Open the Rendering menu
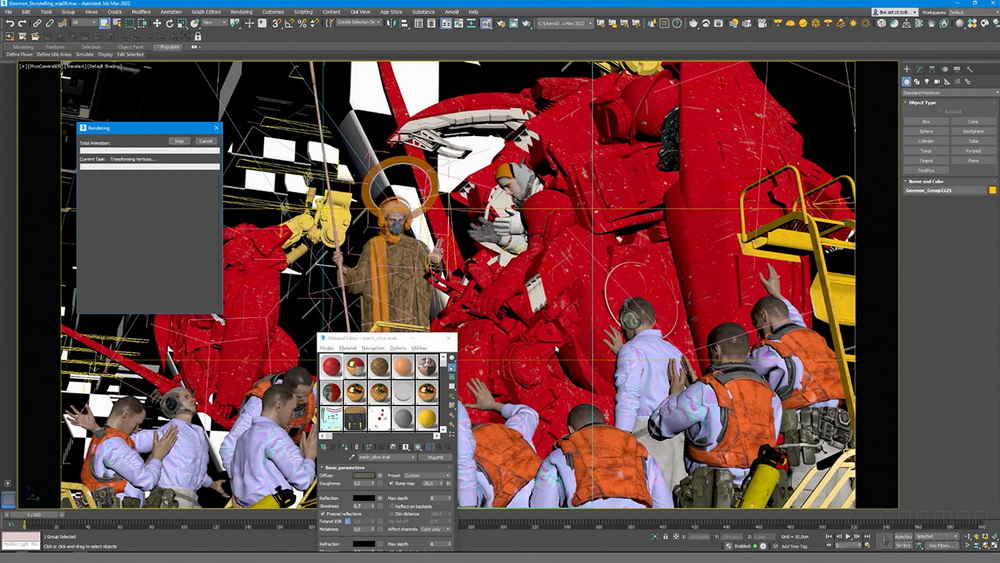The height and width of the screenshot is (563, 1000). click(x=241, y=12)
